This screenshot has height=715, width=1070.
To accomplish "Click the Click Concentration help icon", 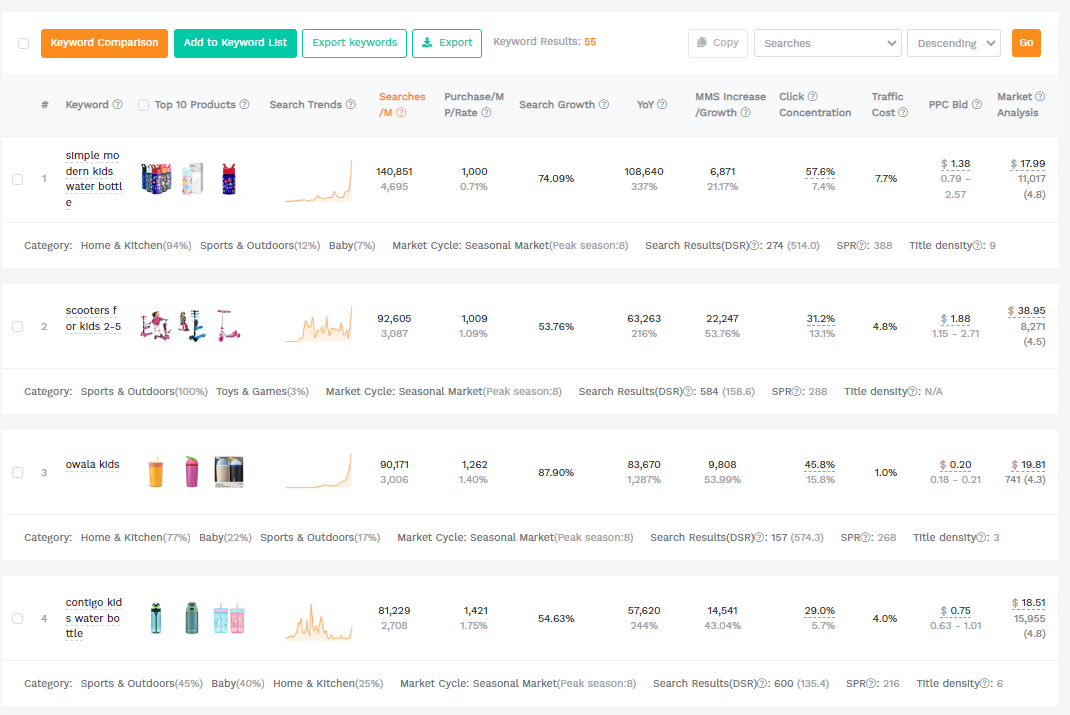I will [x=813, y=96].
